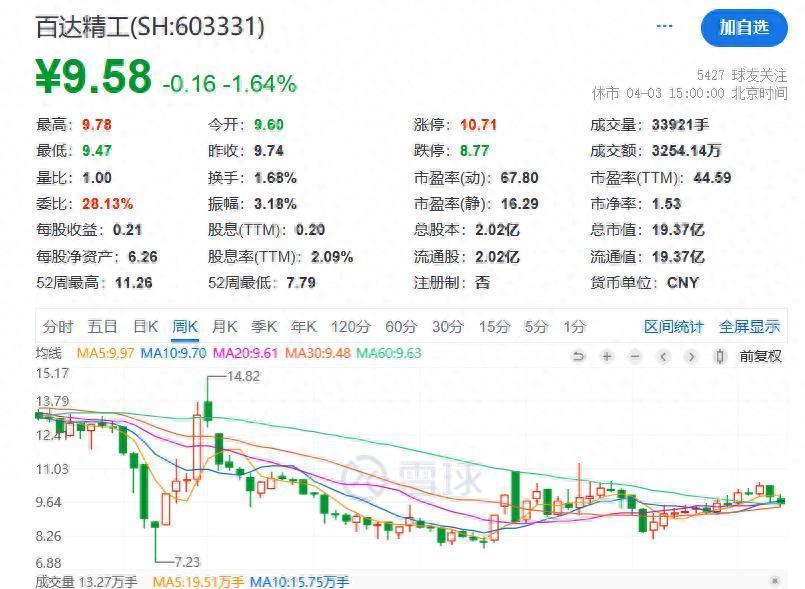Image resolution: width=805 pixels, height=589 pixels.
Task: Click the 5427 球友关注 text
Action: coord(742,75)
